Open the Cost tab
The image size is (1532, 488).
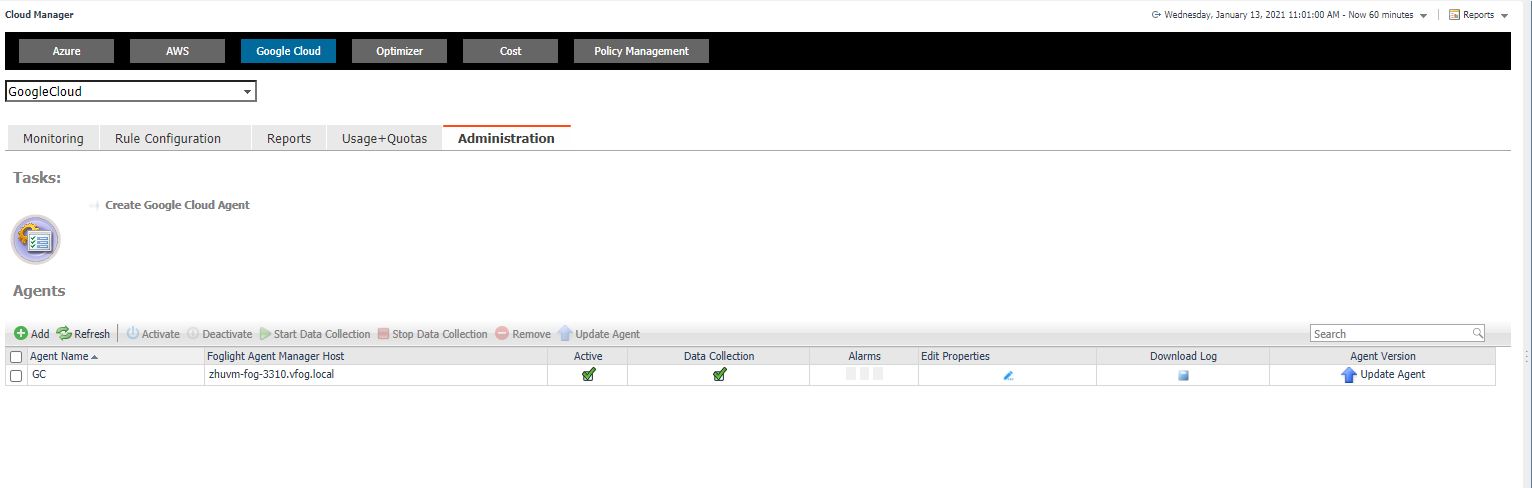(511, 51)
